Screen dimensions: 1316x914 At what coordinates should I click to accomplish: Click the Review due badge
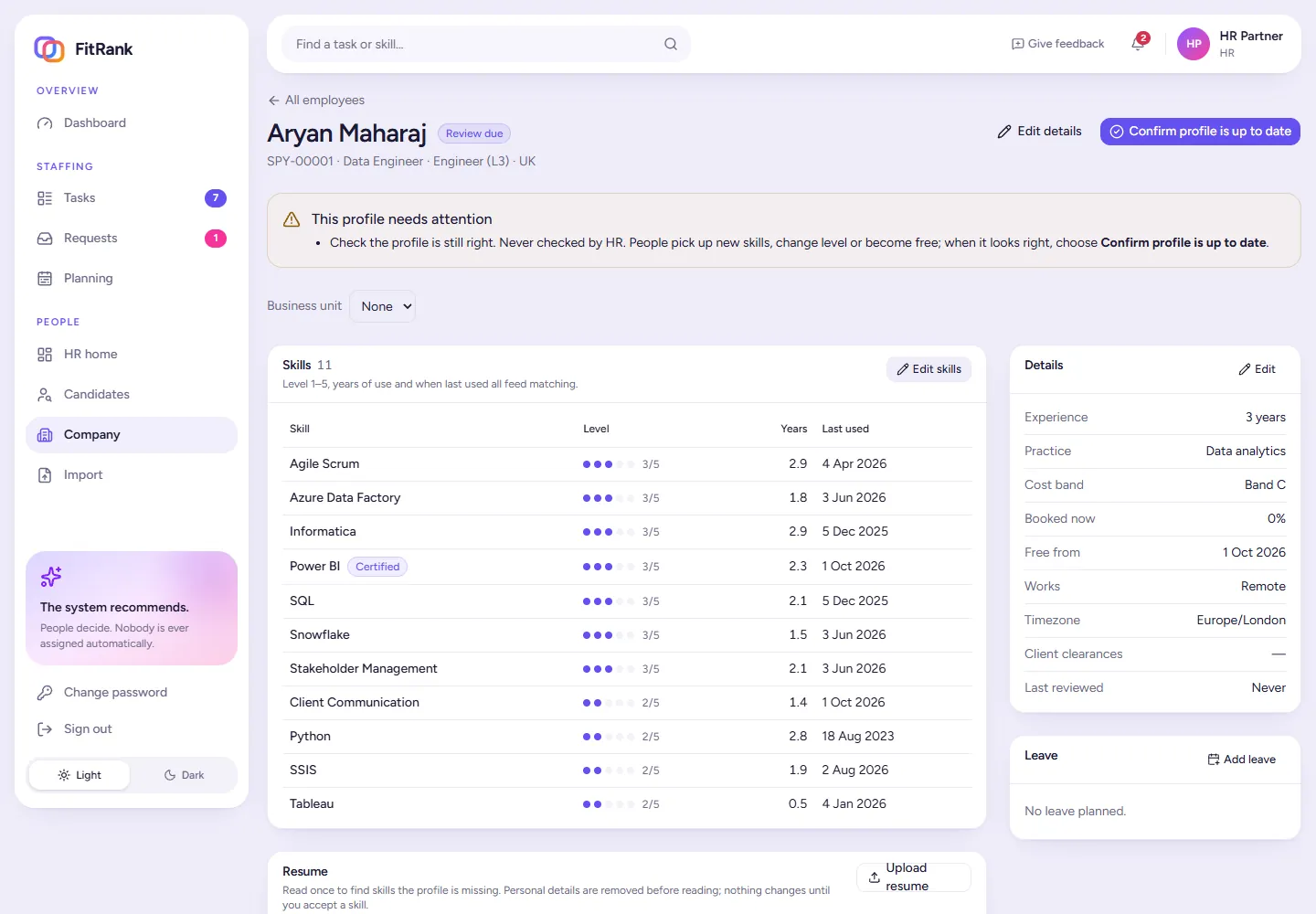pos(474,133)
